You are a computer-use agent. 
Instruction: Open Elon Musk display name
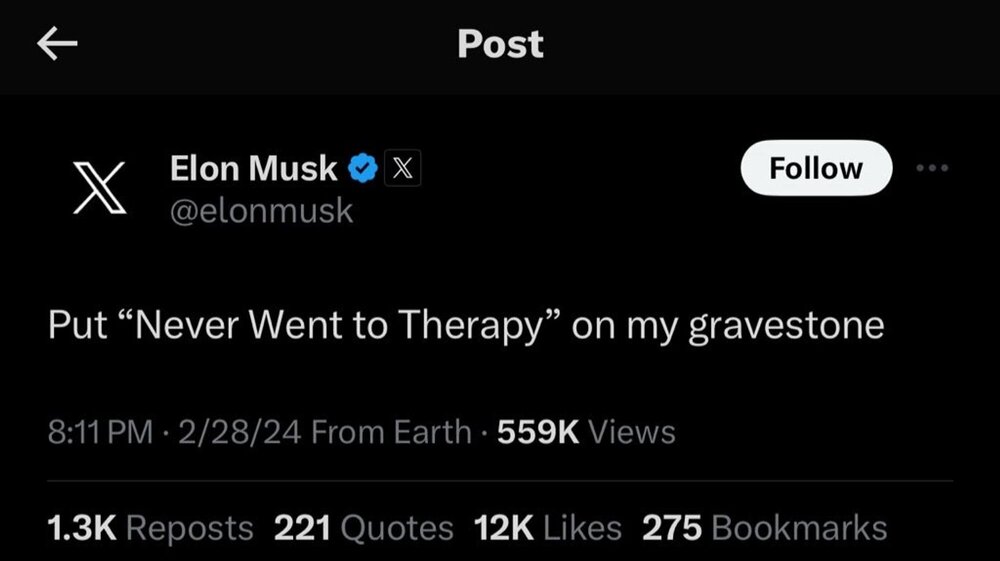tap(254, 169)
